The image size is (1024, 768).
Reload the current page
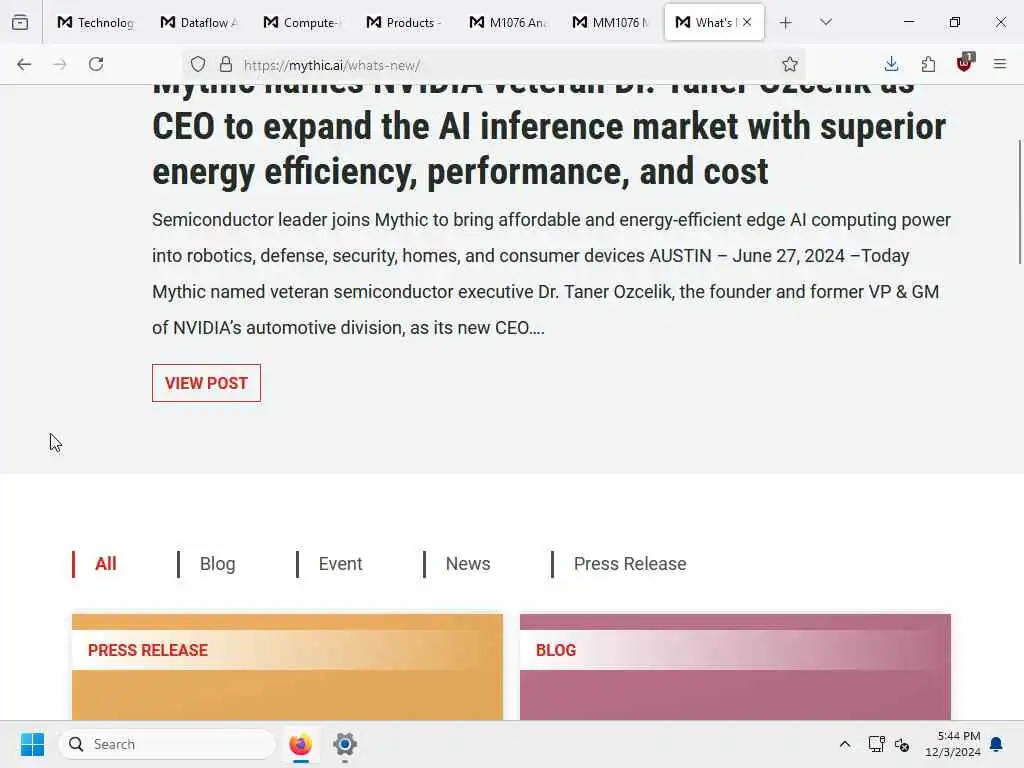96,64
